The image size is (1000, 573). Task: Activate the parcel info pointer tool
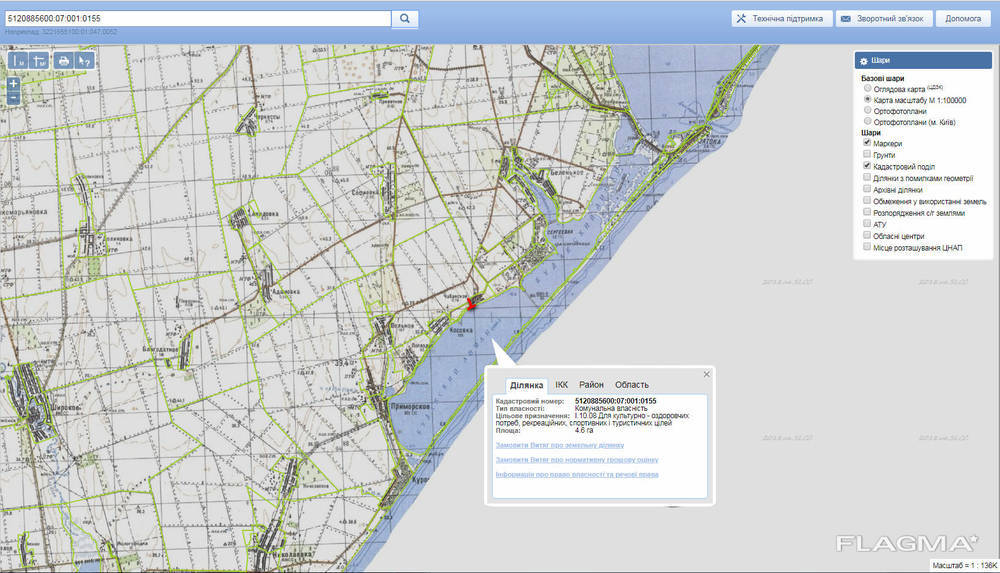[85, 61]
